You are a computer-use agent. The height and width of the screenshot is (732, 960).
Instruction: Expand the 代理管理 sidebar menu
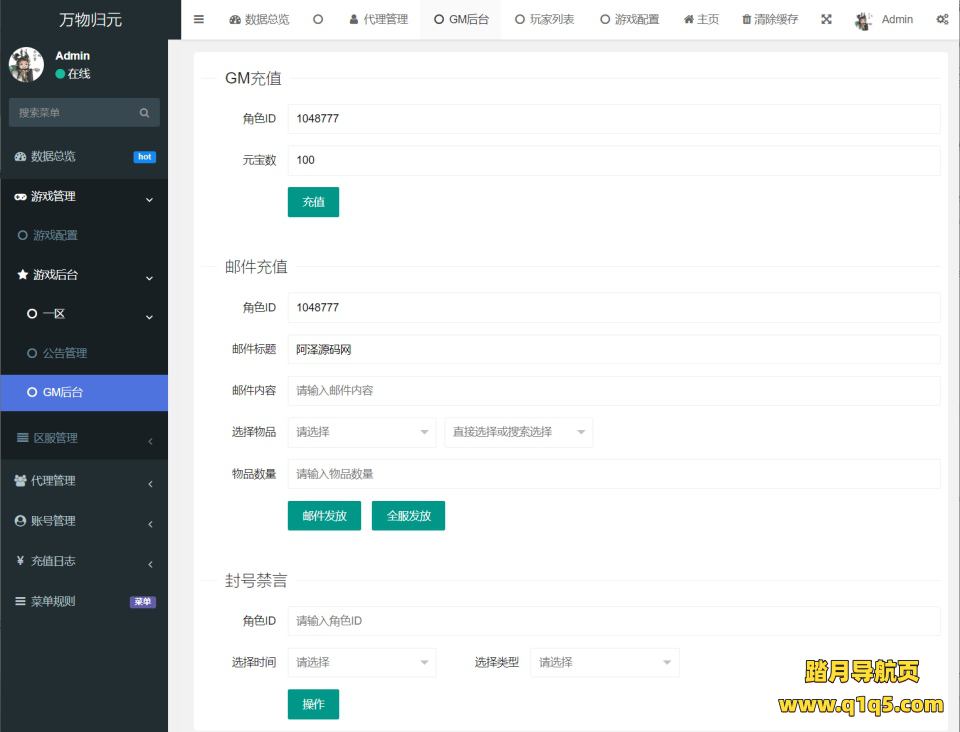click(x=84, y=481)
